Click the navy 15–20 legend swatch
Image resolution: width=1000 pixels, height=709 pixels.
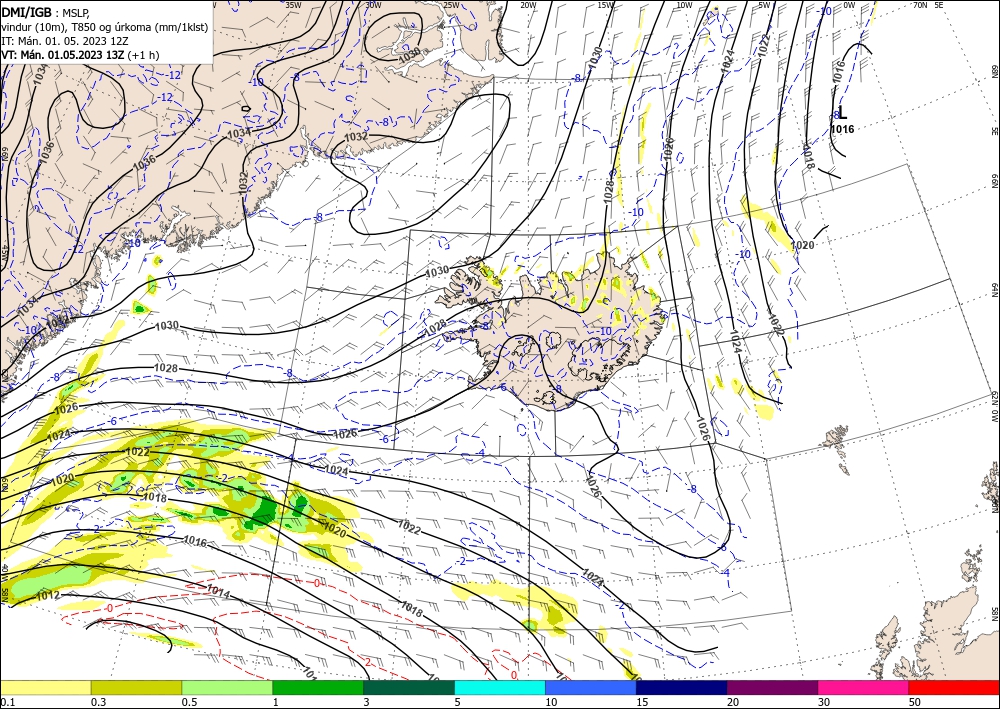pyautogui.click(x=682, y=688)
